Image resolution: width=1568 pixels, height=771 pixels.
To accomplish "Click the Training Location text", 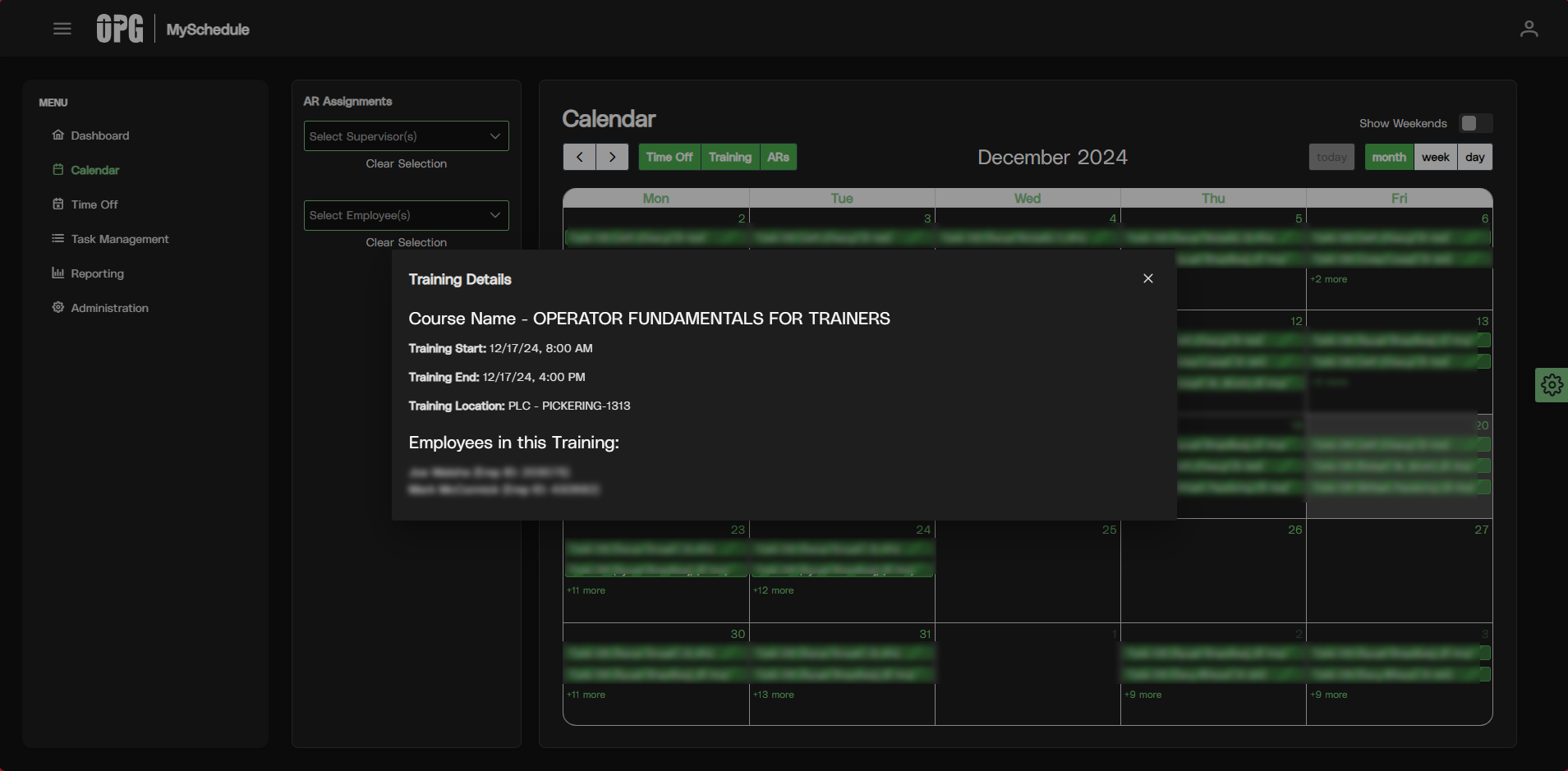I will 520,406.
